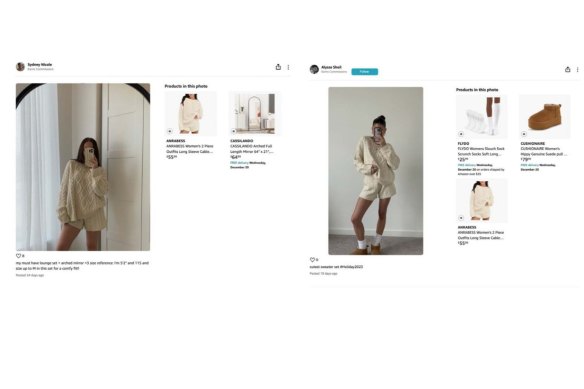The image size is (584, 389).
Task: Click FREE delivery text under CASSILANDO mirror
Action: point(248,165)
